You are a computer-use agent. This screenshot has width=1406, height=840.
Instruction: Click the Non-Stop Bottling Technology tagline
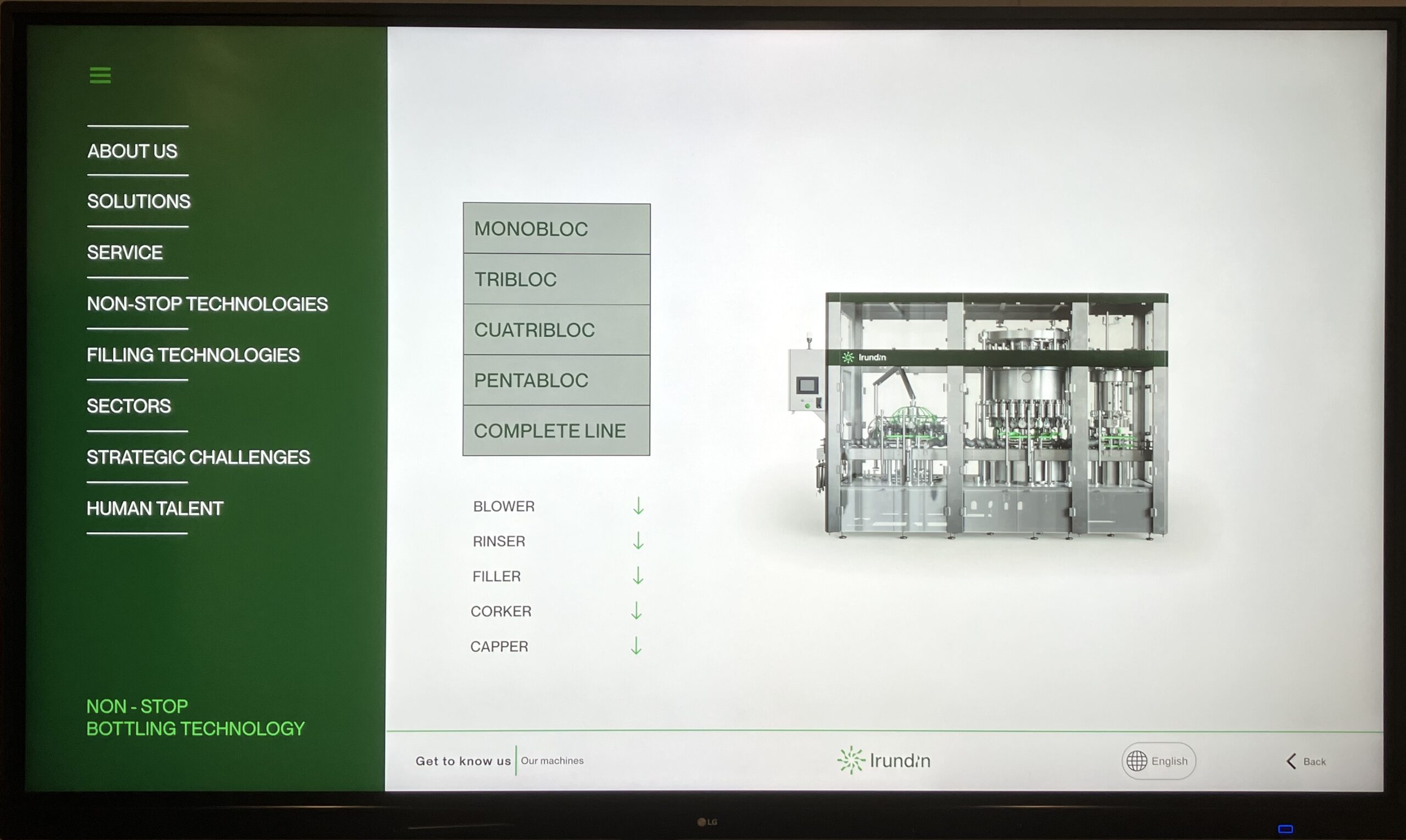196,717
